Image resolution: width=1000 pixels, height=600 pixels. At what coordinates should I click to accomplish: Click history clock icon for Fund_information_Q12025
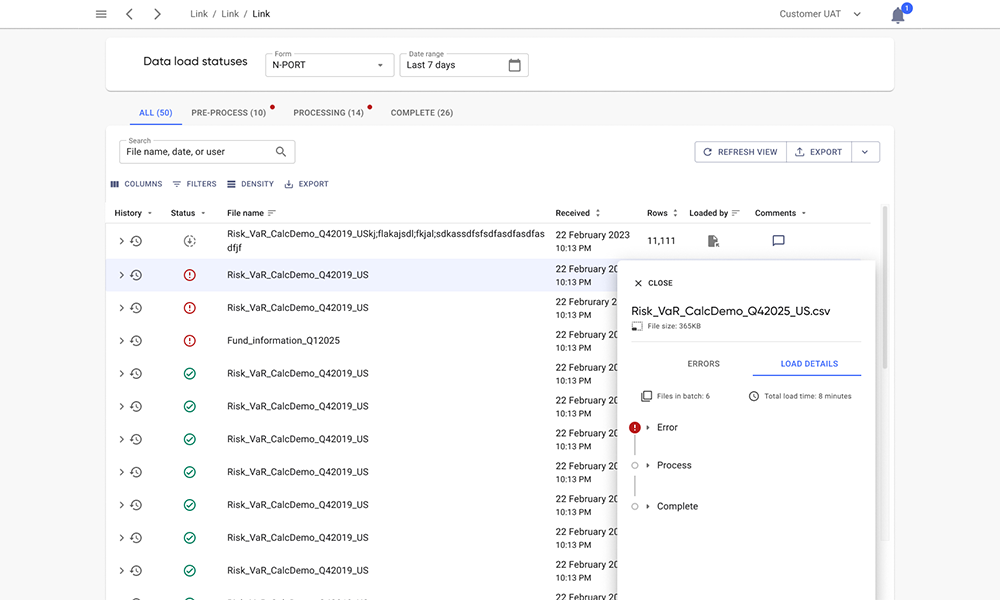click(136, 341)
